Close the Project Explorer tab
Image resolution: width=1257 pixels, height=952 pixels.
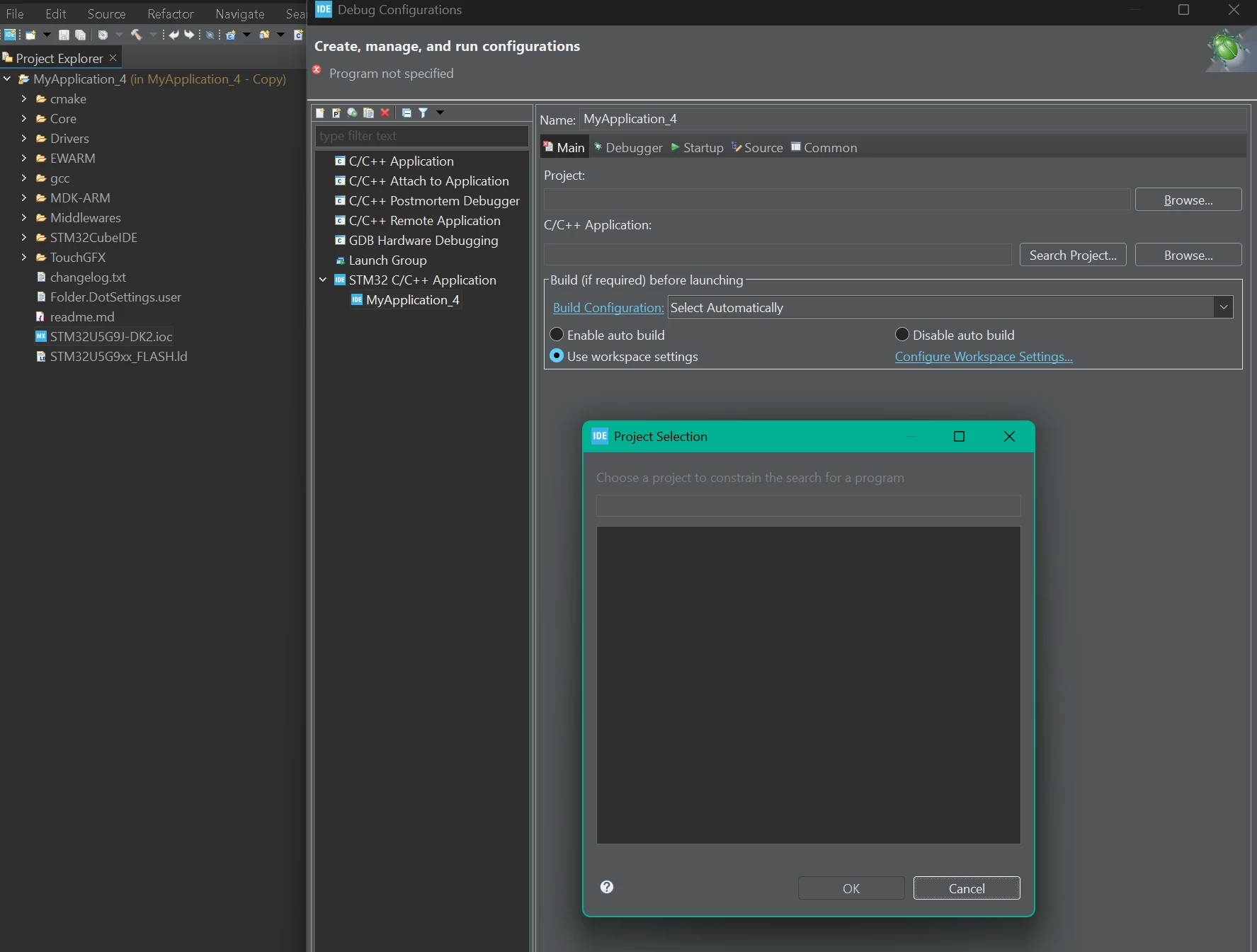click(x=113, y=57)
